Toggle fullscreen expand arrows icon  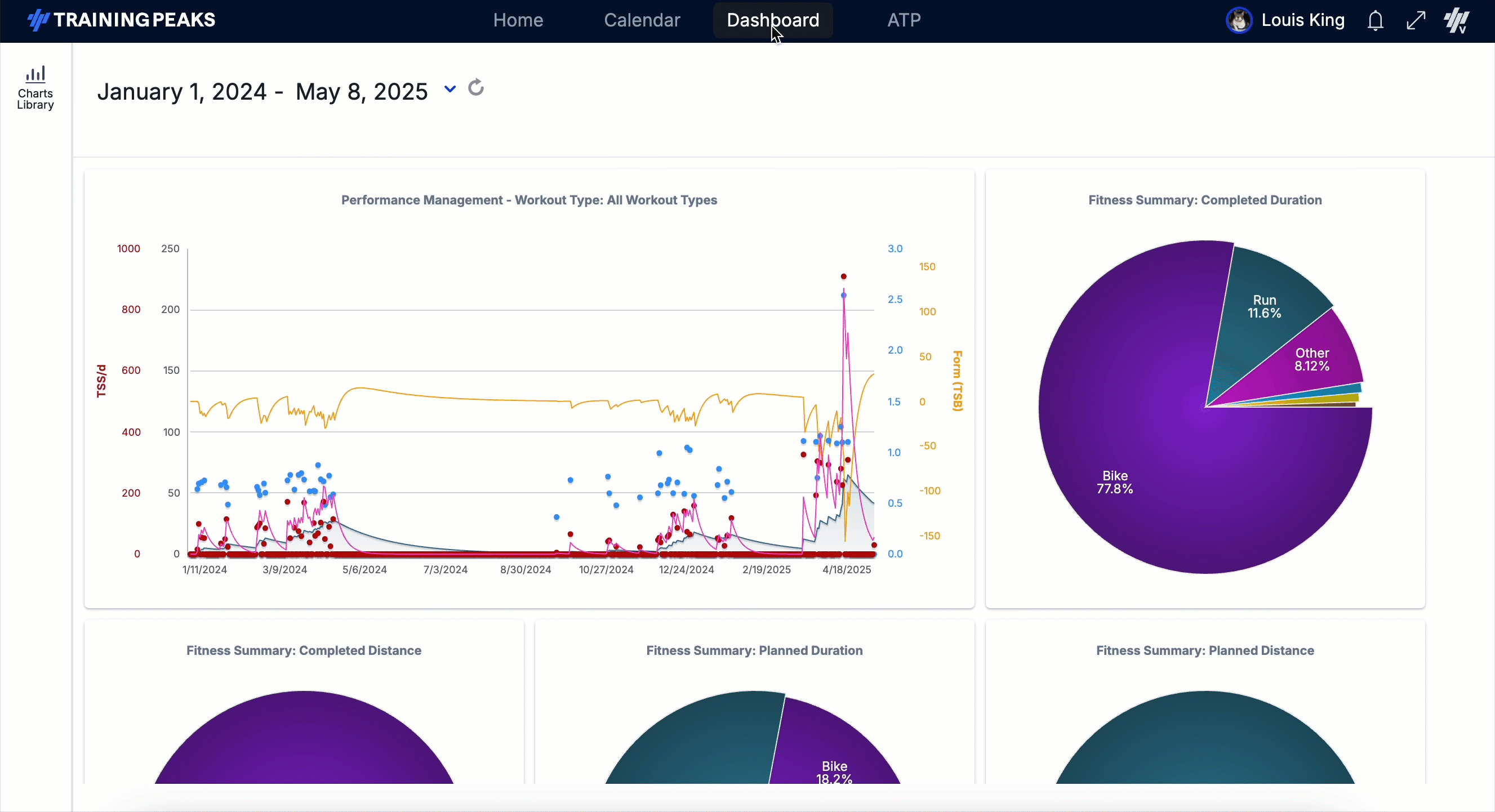pyautogui.click(x=1416, y=20)
